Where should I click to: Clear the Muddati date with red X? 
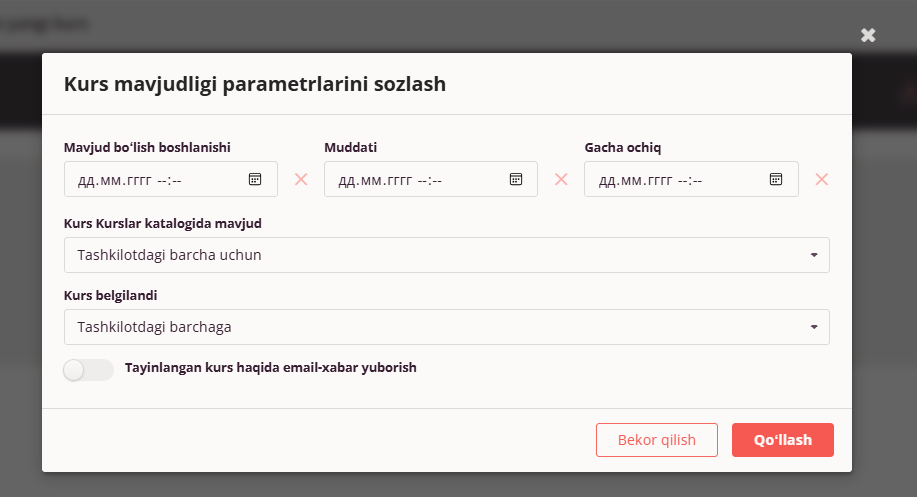tap(561, 179)
